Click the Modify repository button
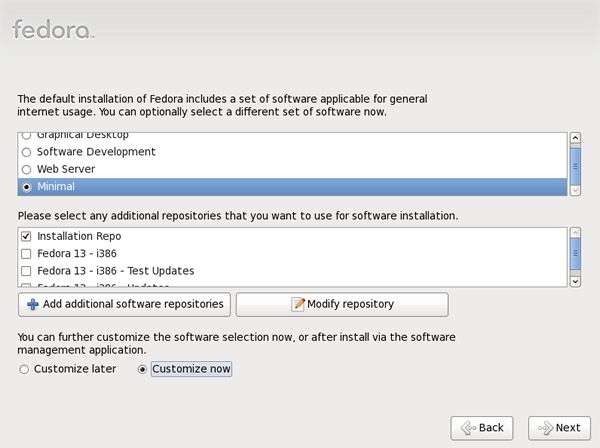 pyautogui.click(x=342, y=305)
